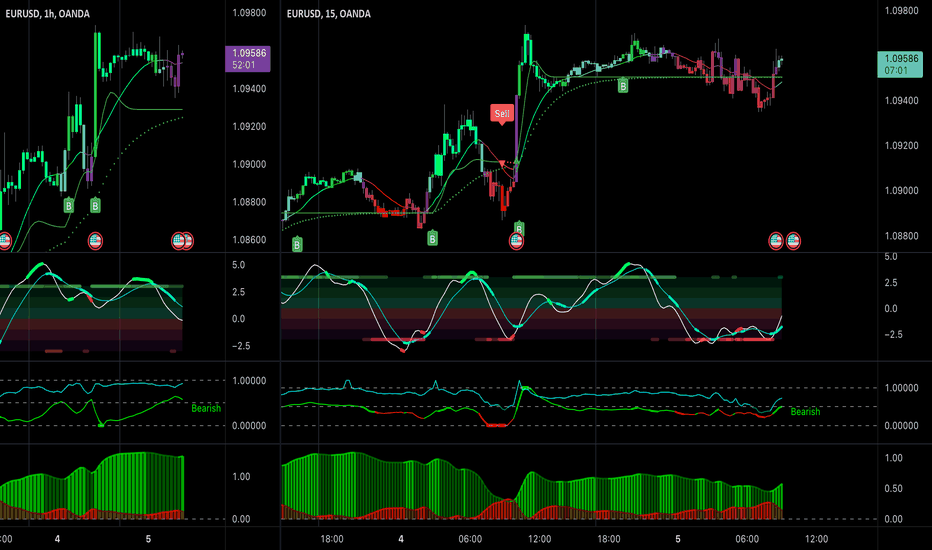The height and width of the screenshot is (550, 932).
Task: Click 1.09400 on the 1h price axis
Action: click(249, 89)
